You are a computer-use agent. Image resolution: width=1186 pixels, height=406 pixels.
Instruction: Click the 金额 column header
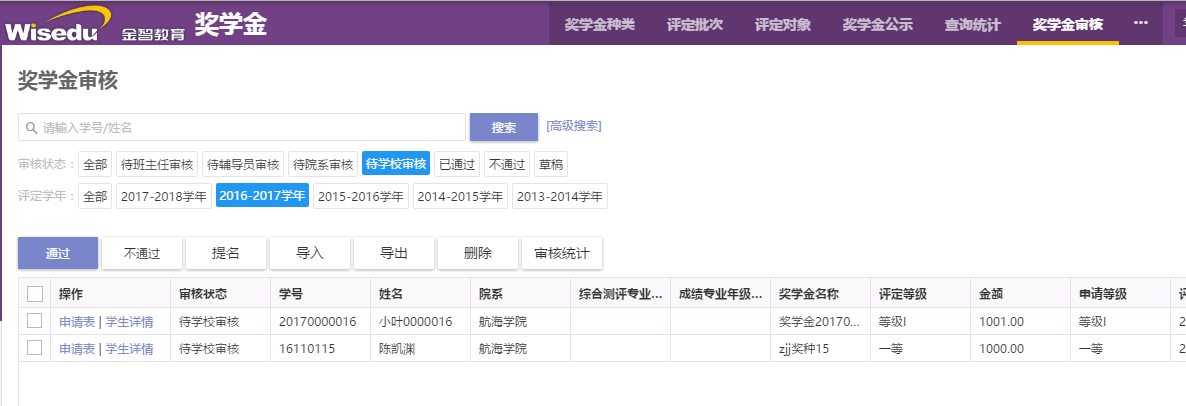1020,293
